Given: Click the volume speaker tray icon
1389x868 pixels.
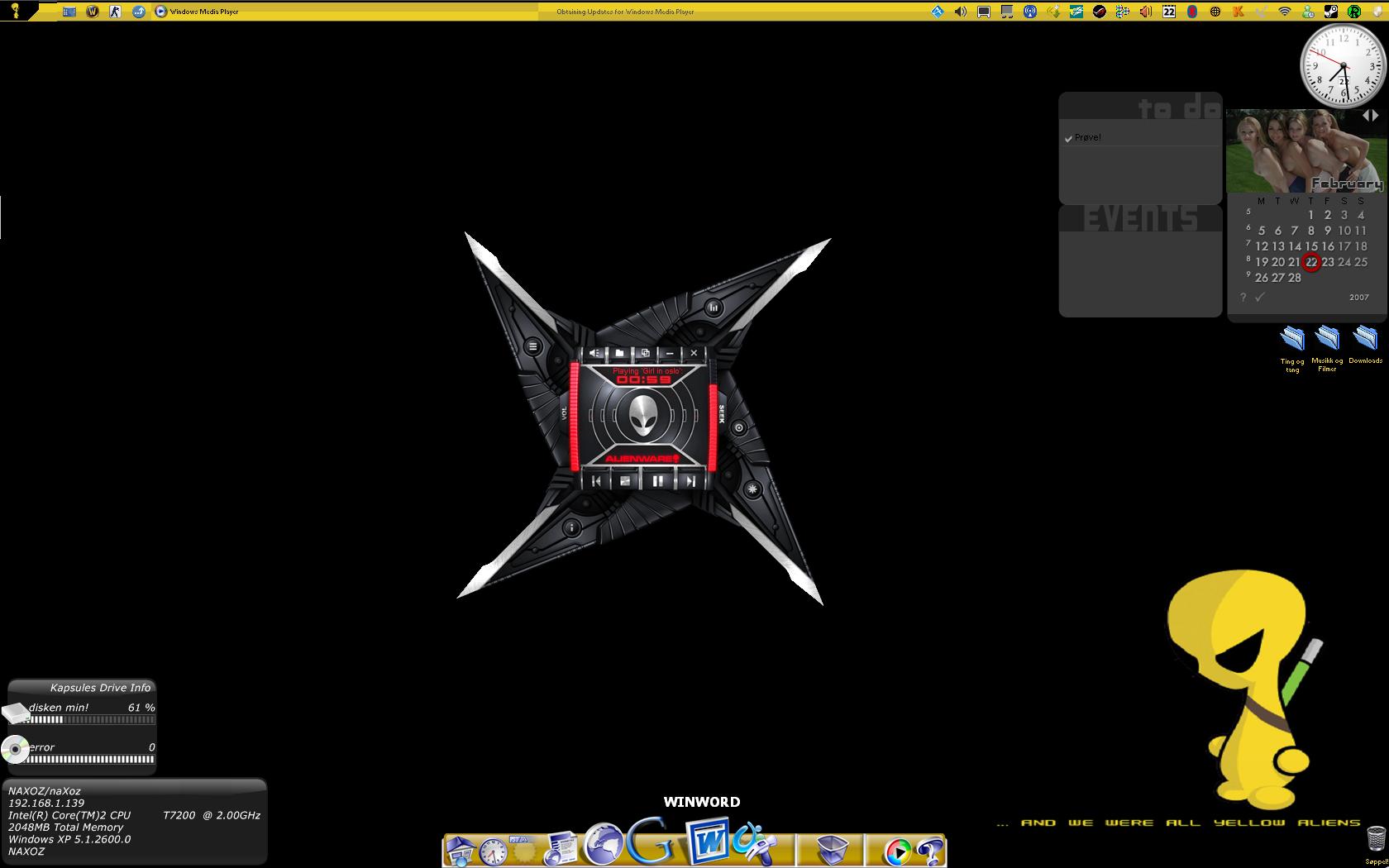Looking at the screenshot, I should [961, 12].
